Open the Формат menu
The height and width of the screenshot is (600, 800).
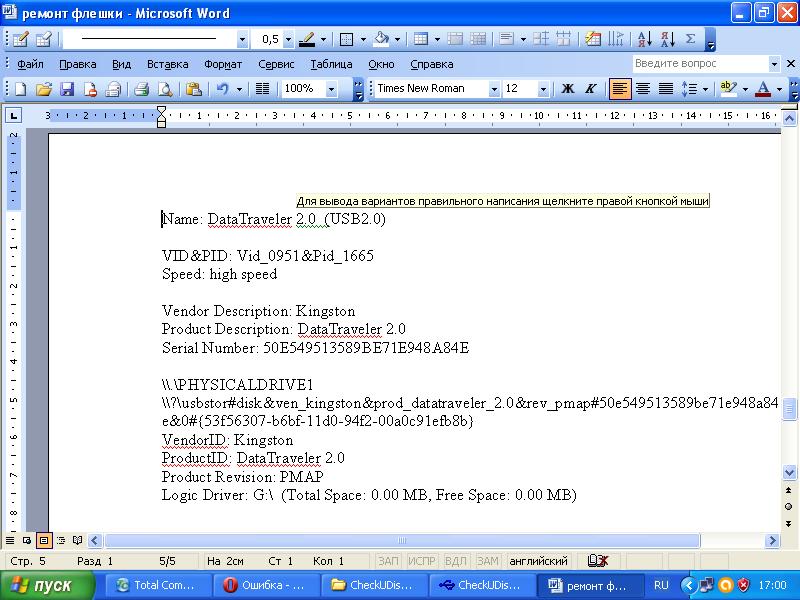coord(223,64)
